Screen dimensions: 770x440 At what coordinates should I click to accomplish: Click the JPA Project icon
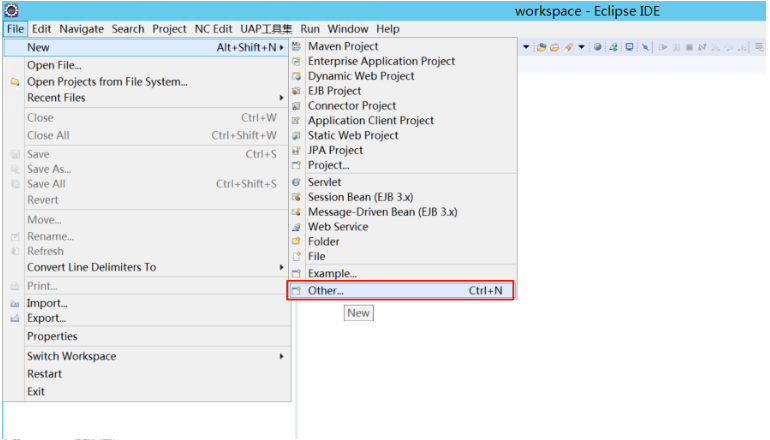pyautogui.click(x=296, y=150)
